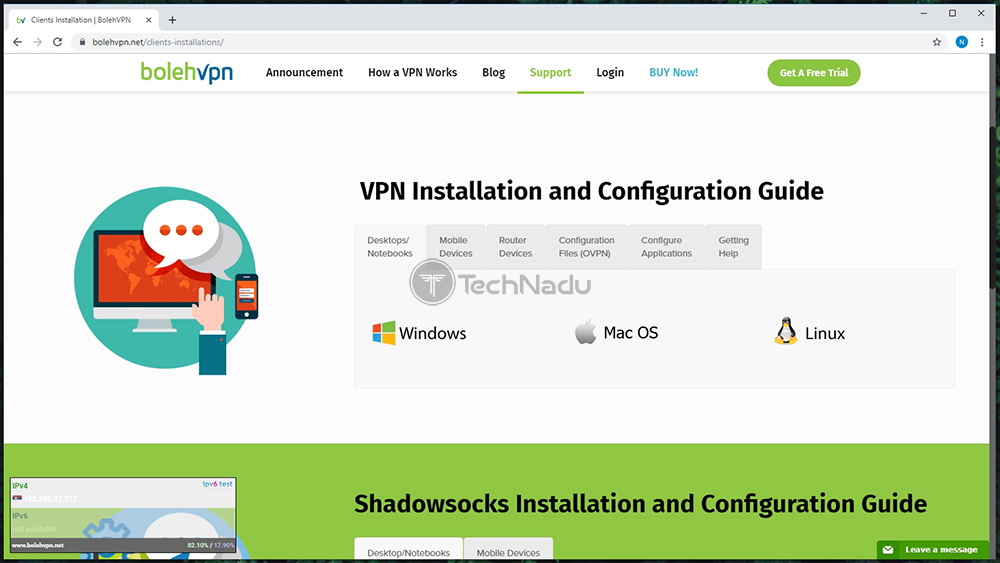1000x563 pixels.
Task: Click the envelope icon in chat widget
Action: 888,550
